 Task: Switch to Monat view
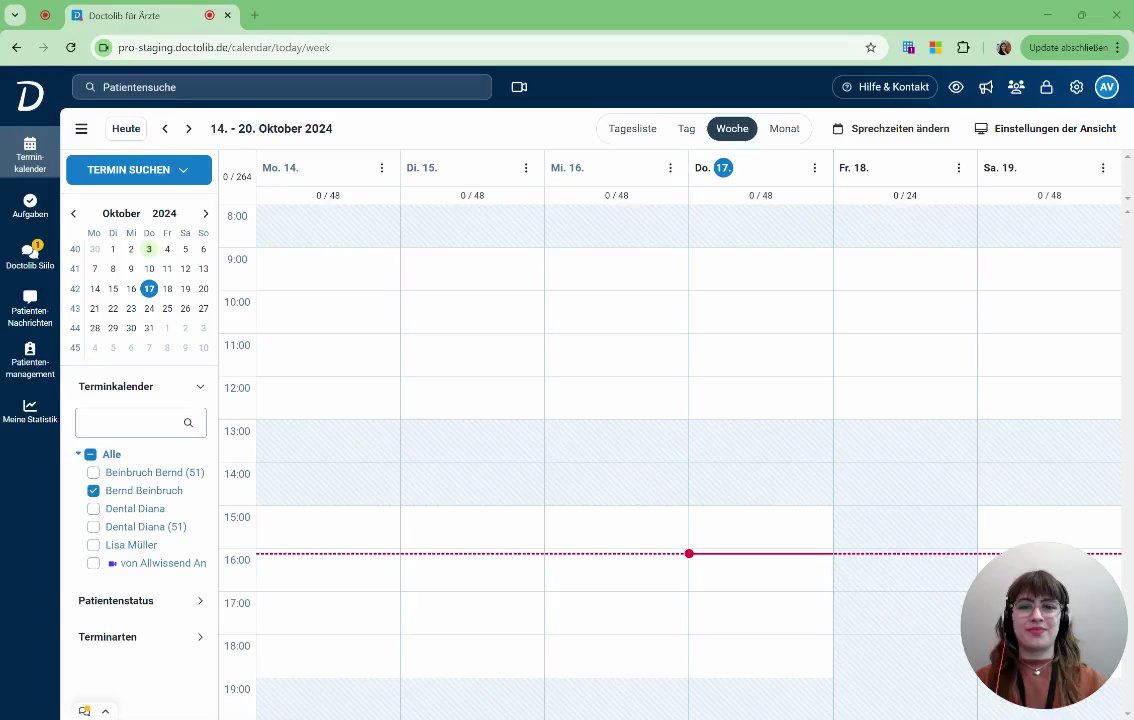point(784,129)
